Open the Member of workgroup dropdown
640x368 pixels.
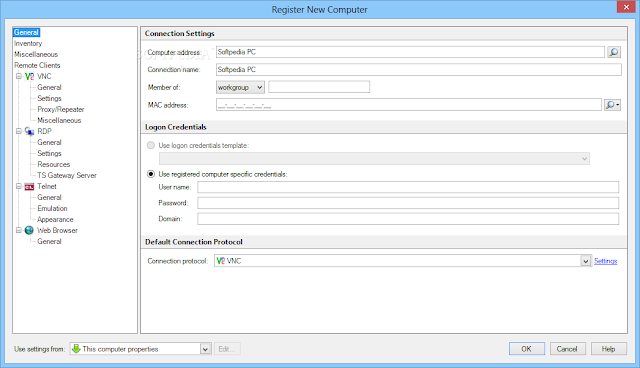tap(240, 87)
